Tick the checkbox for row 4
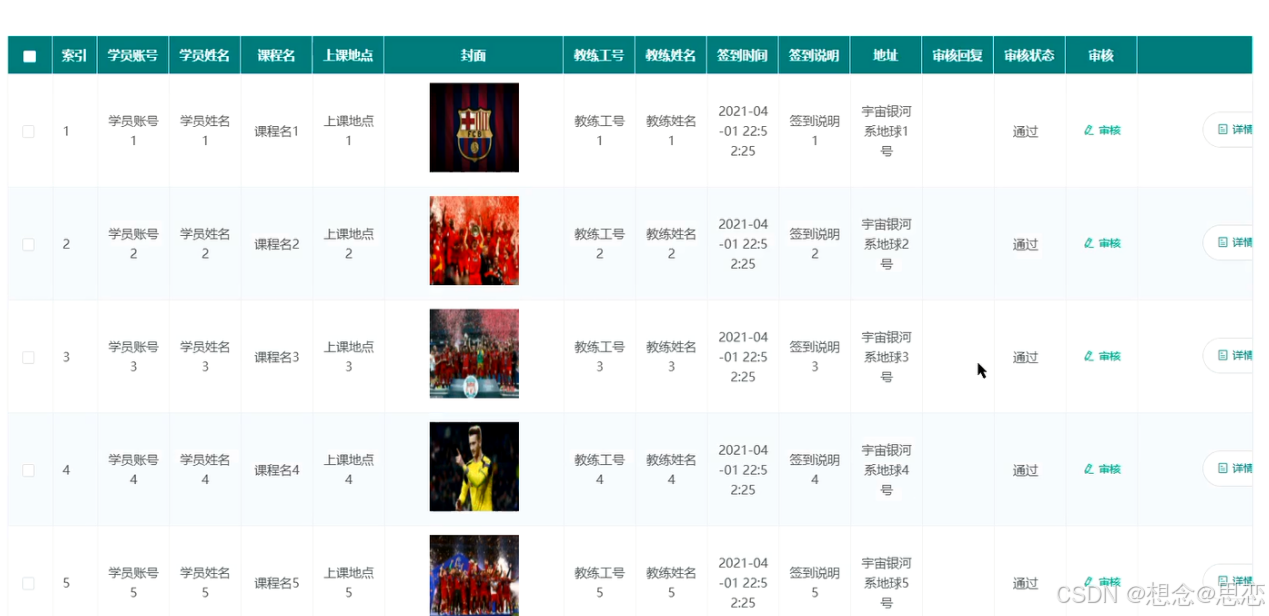The height and width of the screenshot is (616, 1269). 28,470
